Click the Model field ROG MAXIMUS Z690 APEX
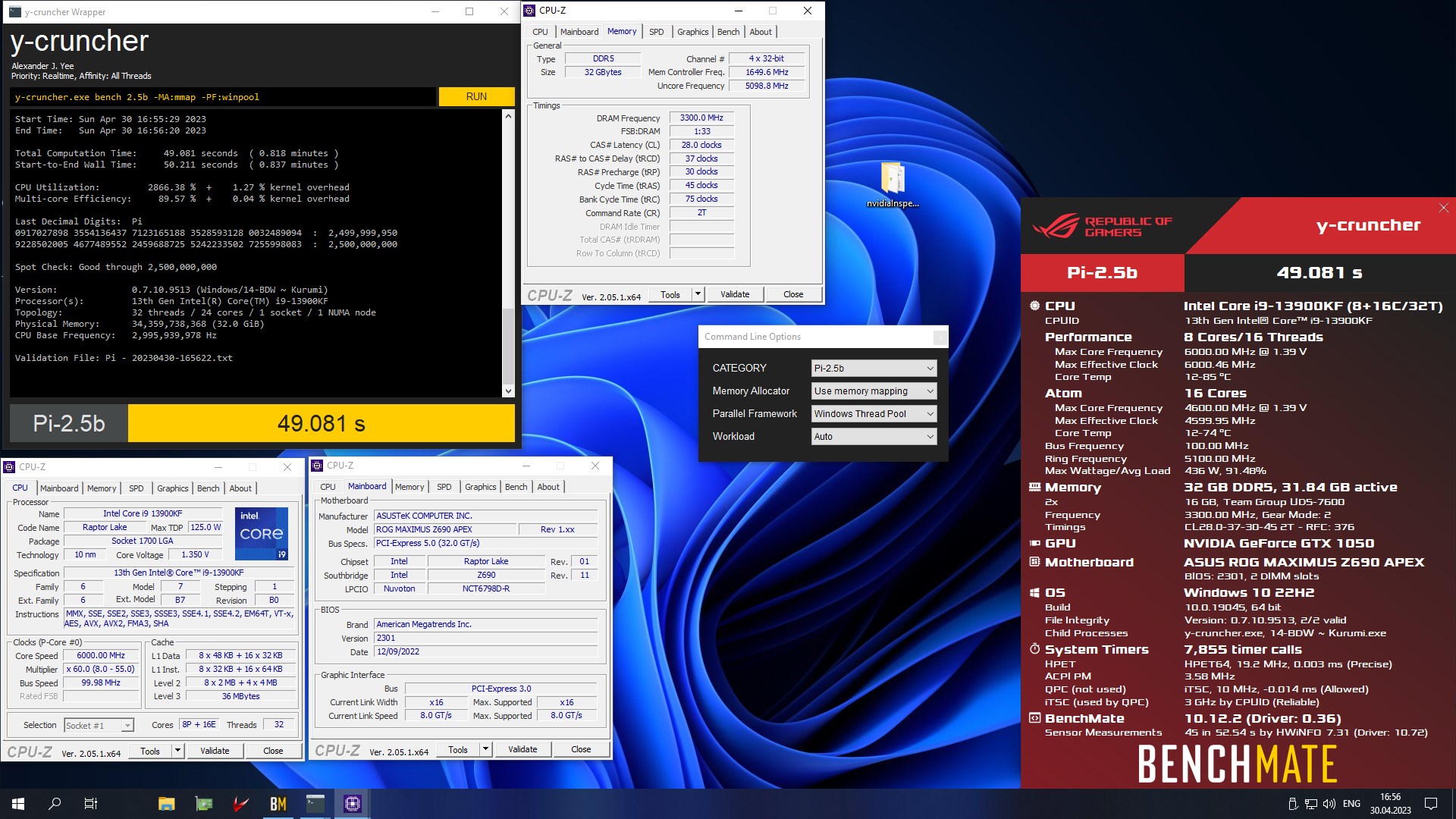 444,529
